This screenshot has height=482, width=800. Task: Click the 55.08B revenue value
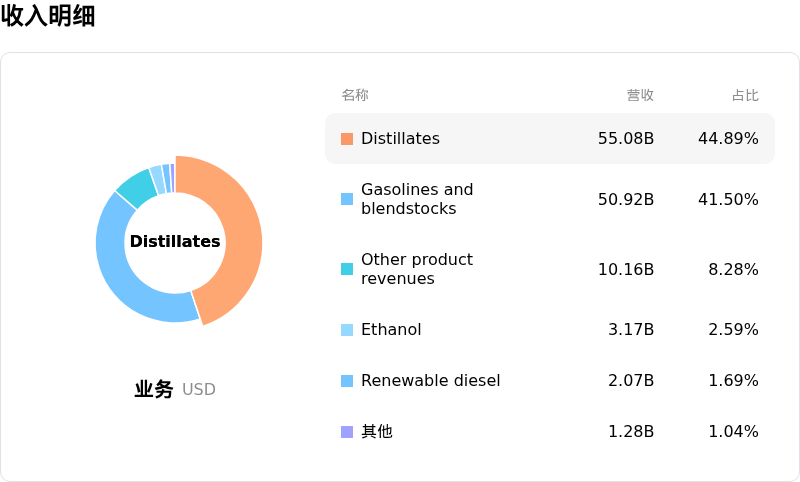[626, 139]
